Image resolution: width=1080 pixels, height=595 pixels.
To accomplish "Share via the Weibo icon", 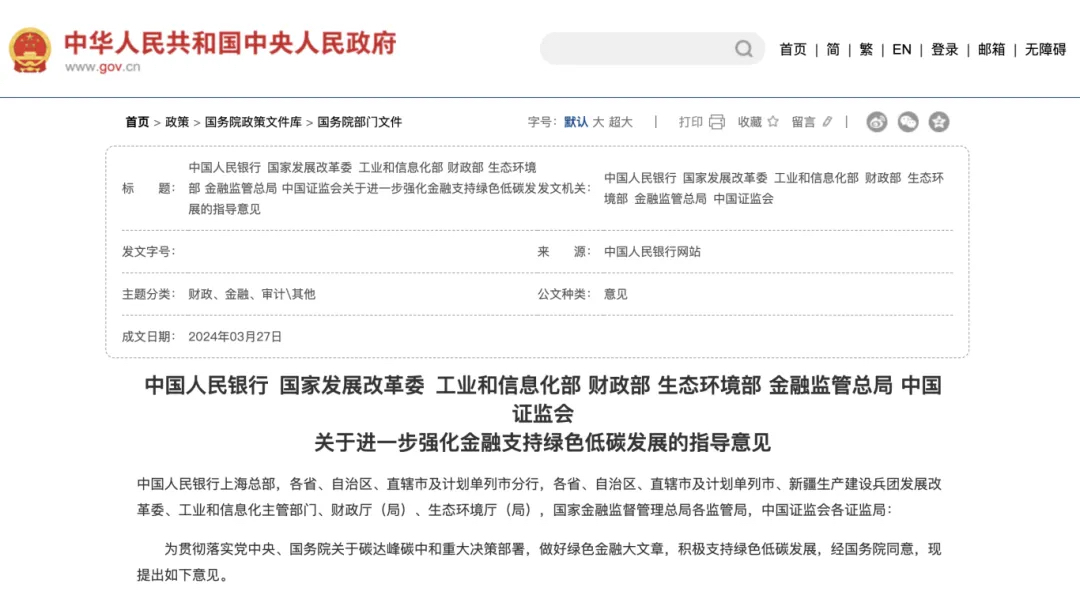I will tap(877, 122).
